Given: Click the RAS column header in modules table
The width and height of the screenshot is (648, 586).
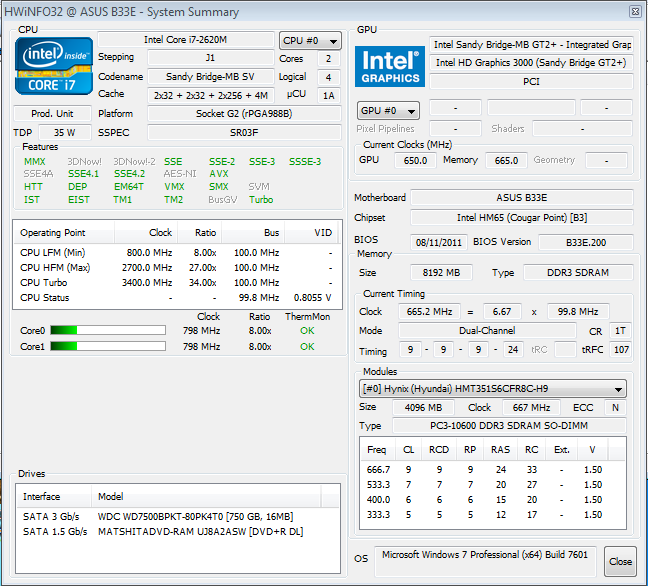Looking at the screenshot, I should coord(500,450).
